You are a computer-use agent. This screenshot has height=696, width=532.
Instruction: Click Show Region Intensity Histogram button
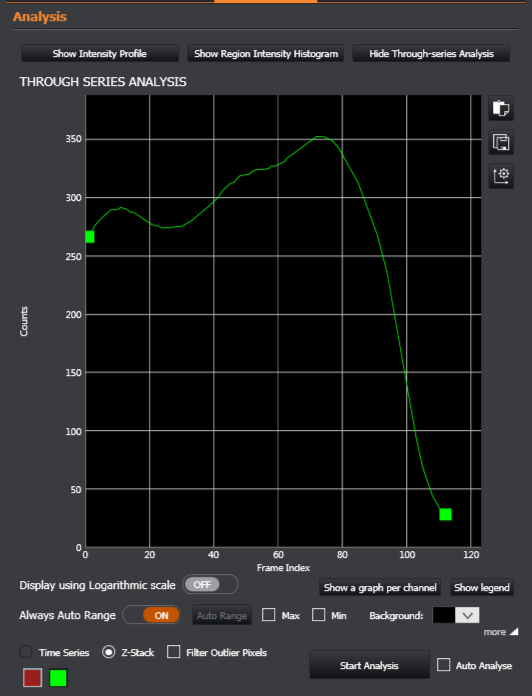tap(266, 54)
